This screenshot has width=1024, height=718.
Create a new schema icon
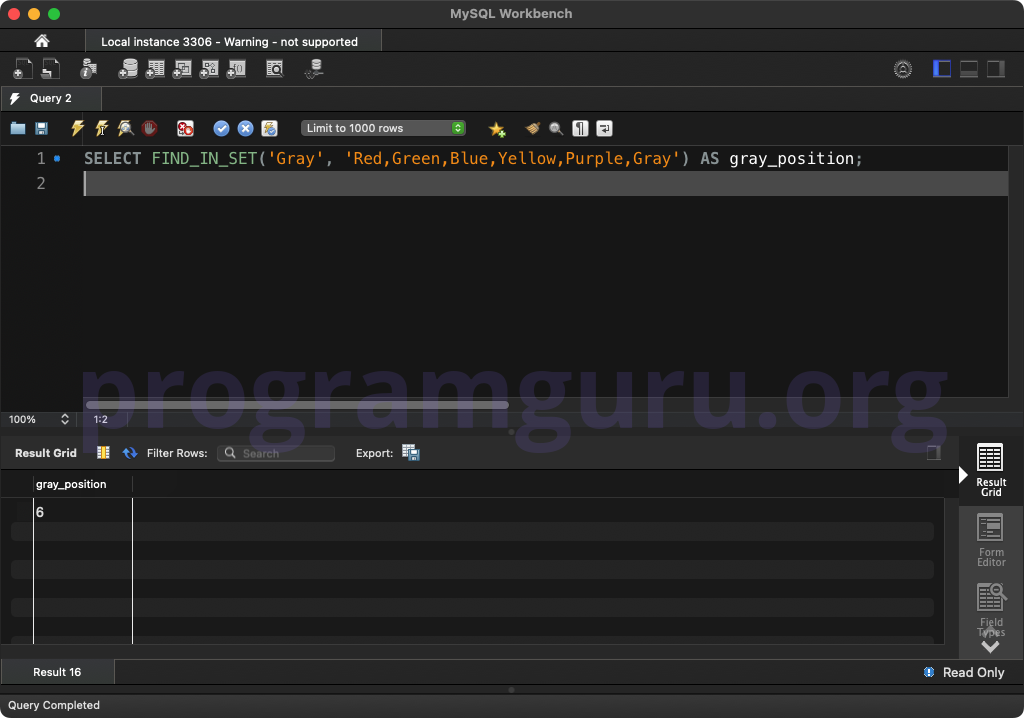pos(128,69)
